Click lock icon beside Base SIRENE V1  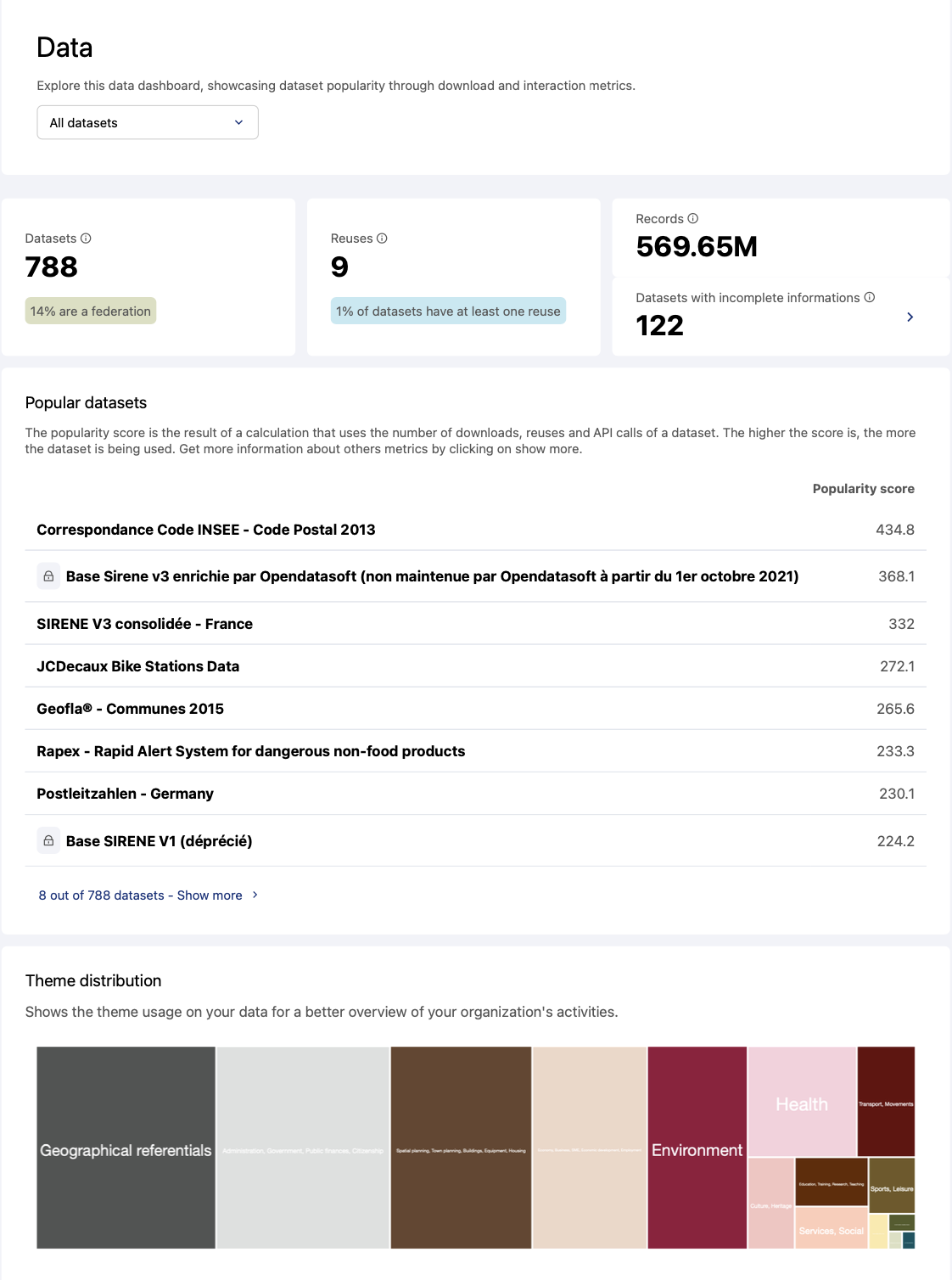[x=48, y=841]
